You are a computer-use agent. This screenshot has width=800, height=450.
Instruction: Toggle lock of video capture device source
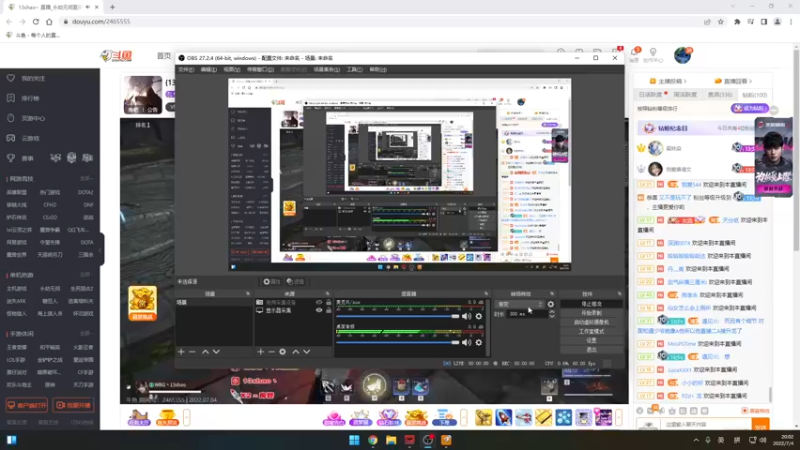coord(329,303)
